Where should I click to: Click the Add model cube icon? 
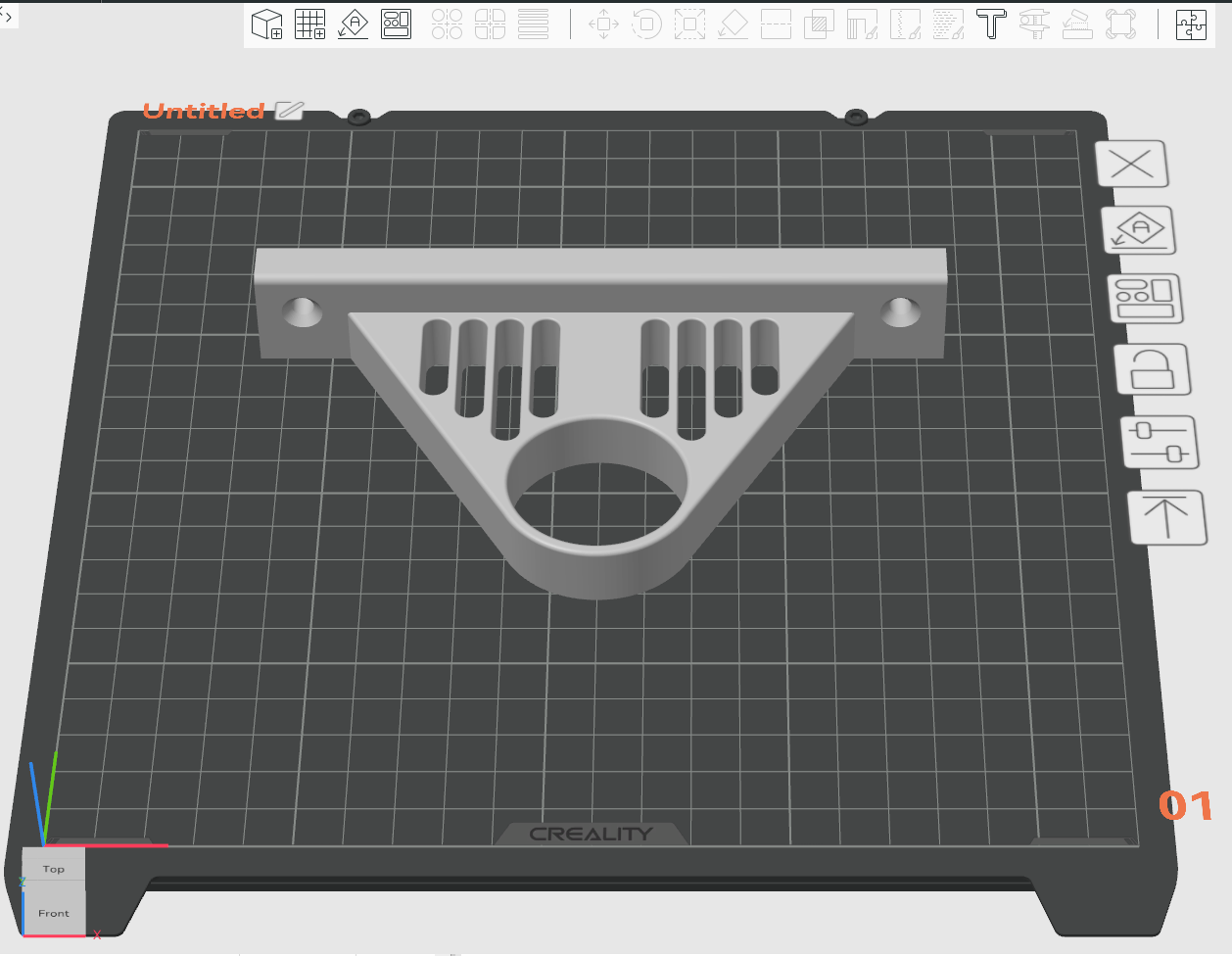pyautogui.click(x=267, y=24)
